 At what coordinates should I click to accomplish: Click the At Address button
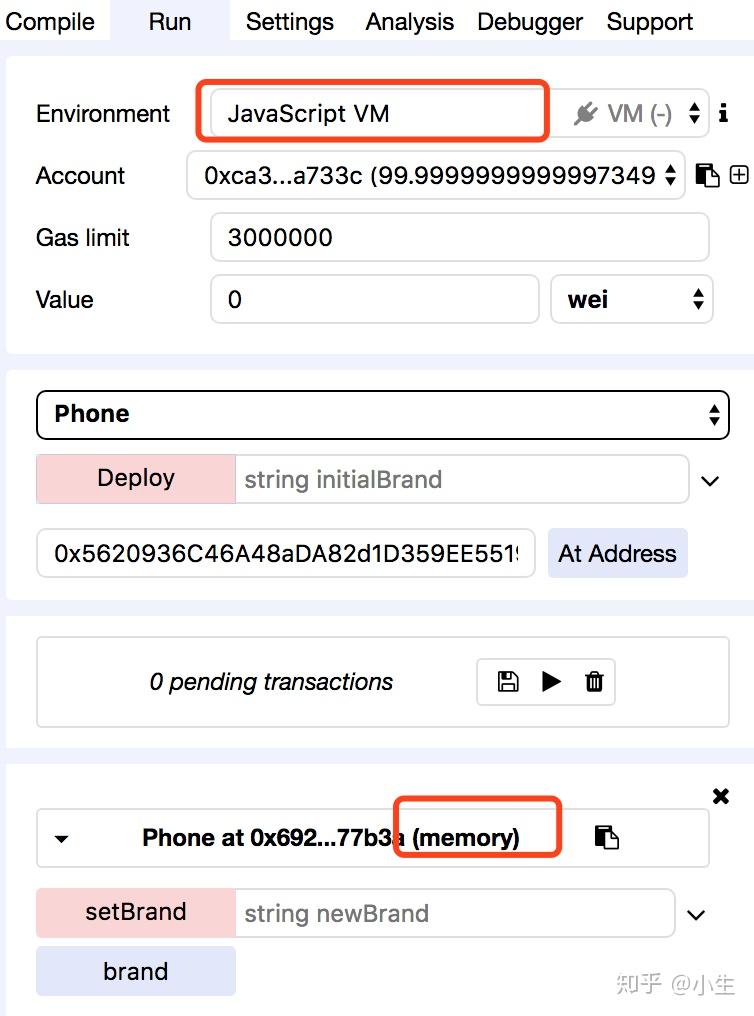pyautogui.click(x=617, y=553)
